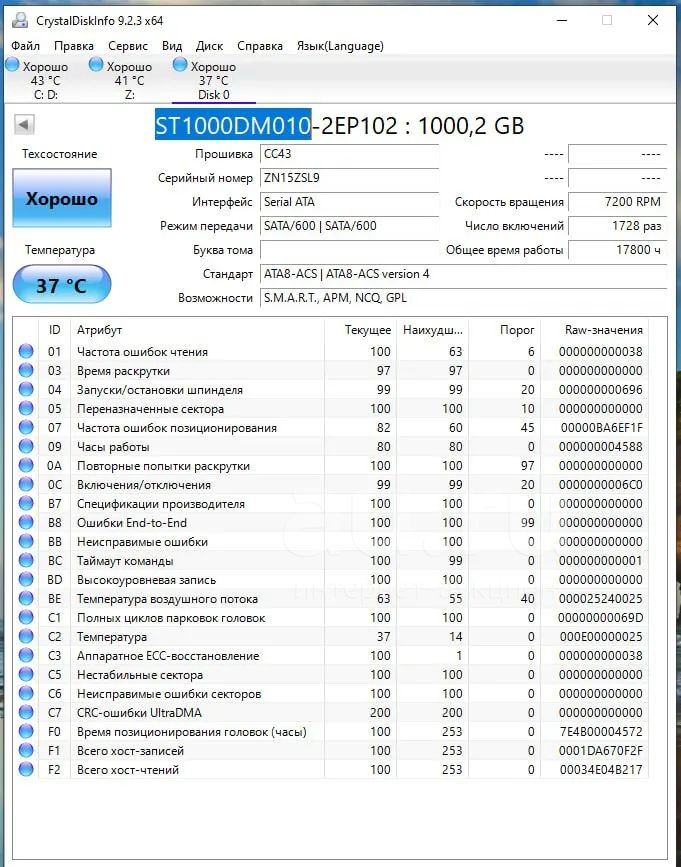
Task: Select the Часы работы attribute name
Action: point(113,447)
